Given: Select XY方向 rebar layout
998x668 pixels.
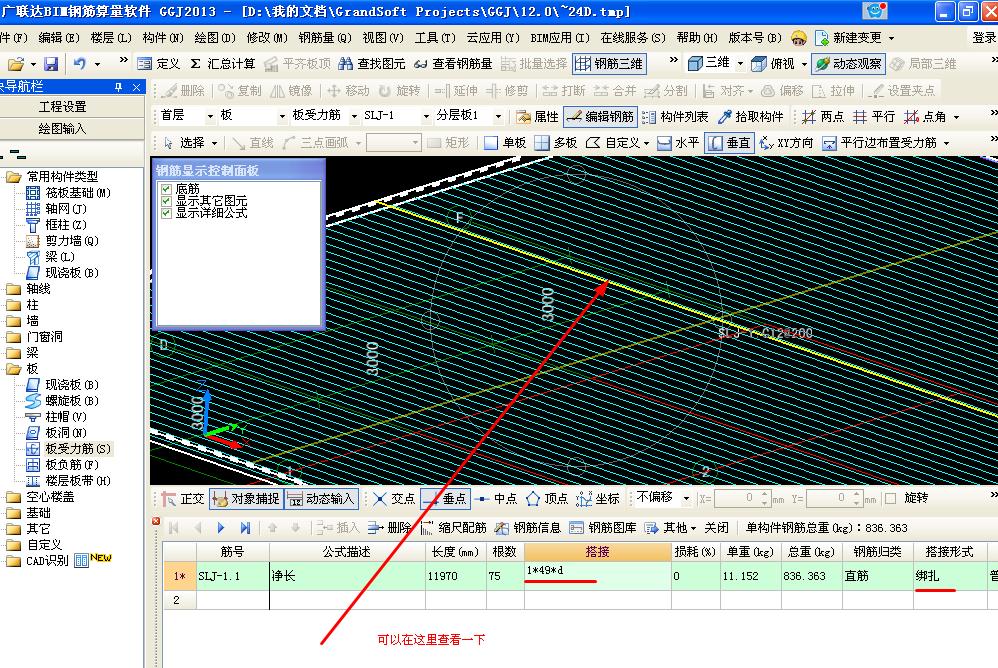Looking at the screenshot, I should pyautogui.click(x=787, y=143).
